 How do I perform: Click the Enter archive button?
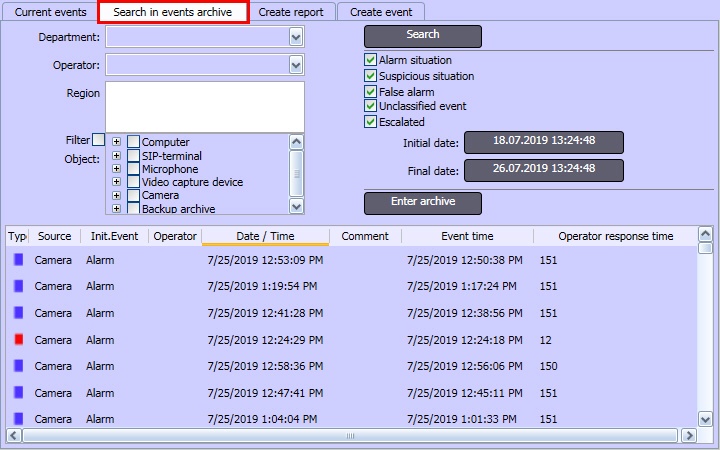(x=423, y=203)
